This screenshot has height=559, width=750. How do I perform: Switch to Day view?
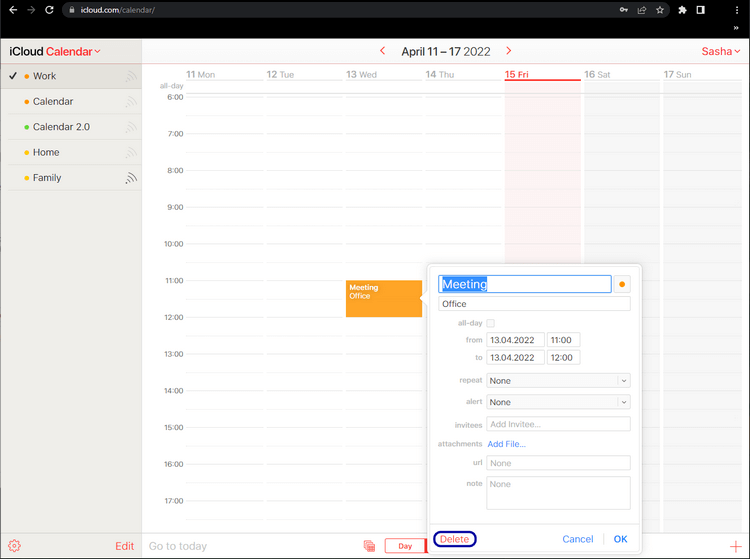point(405,546)
